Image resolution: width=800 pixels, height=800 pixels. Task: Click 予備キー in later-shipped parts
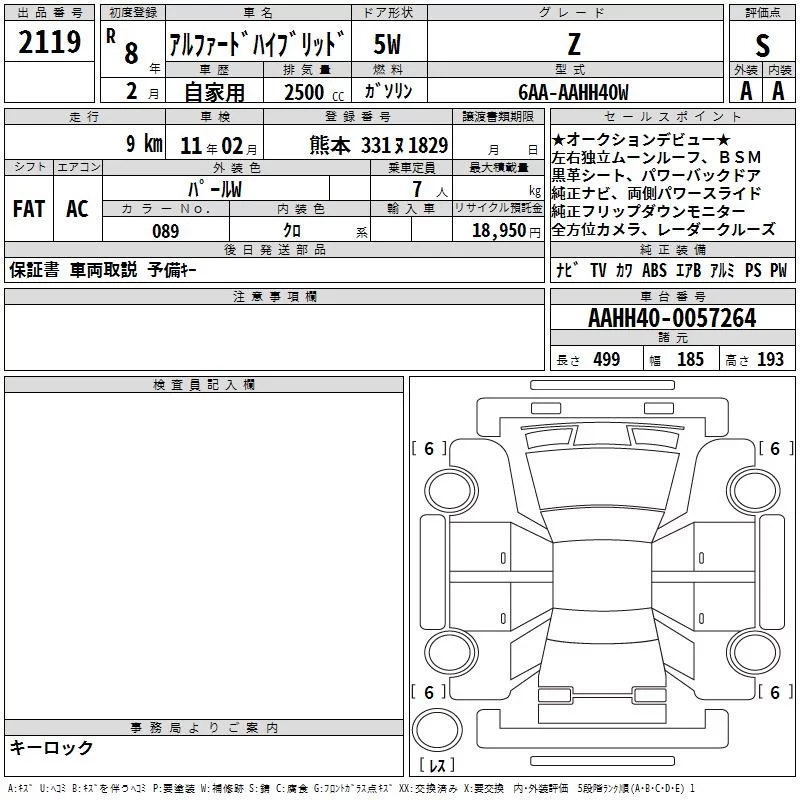tap(172, 269)
